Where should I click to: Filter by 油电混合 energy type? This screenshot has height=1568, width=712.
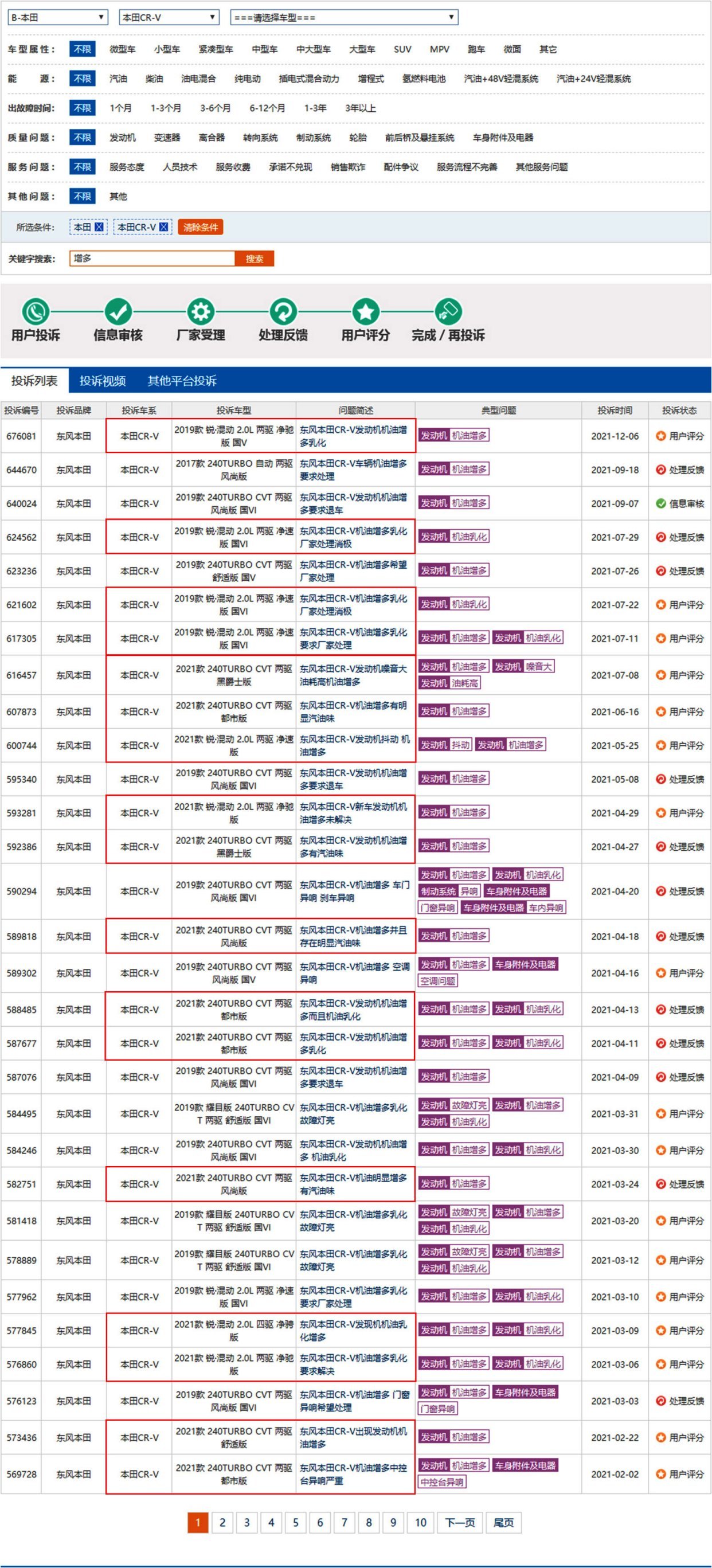(x=198, y=79)
